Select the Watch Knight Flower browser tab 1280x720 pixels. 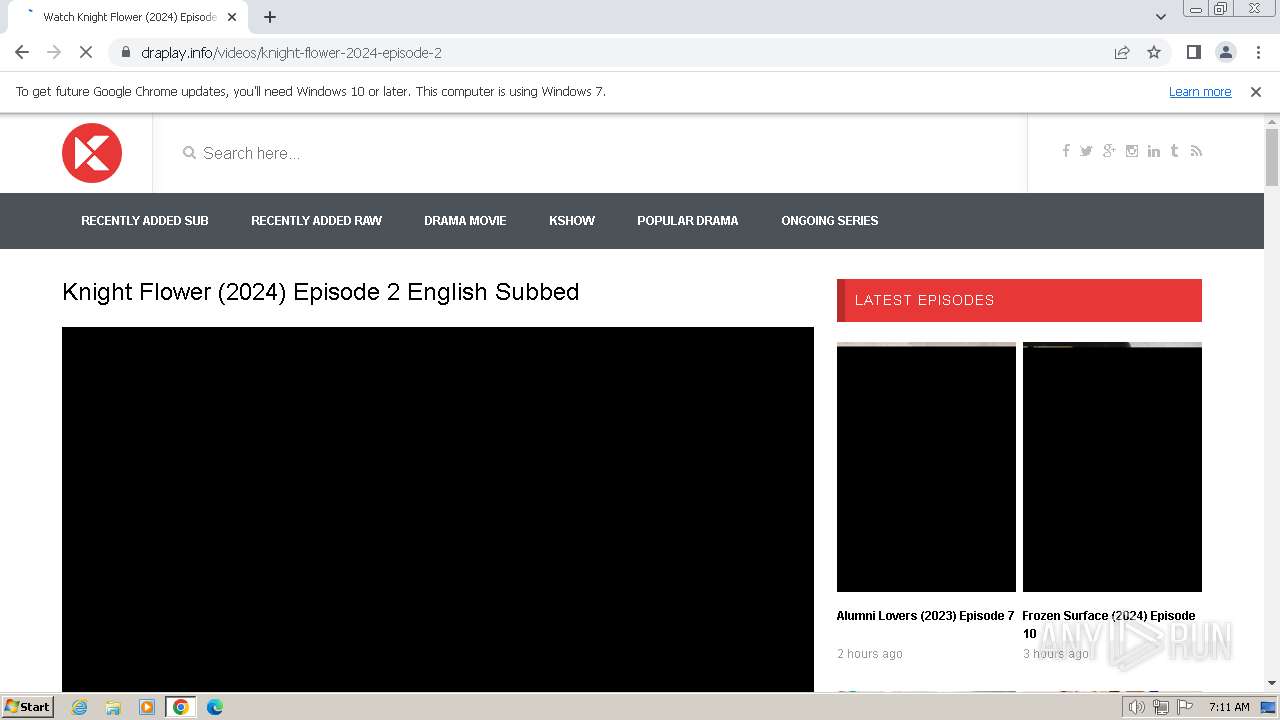point(126,17)
